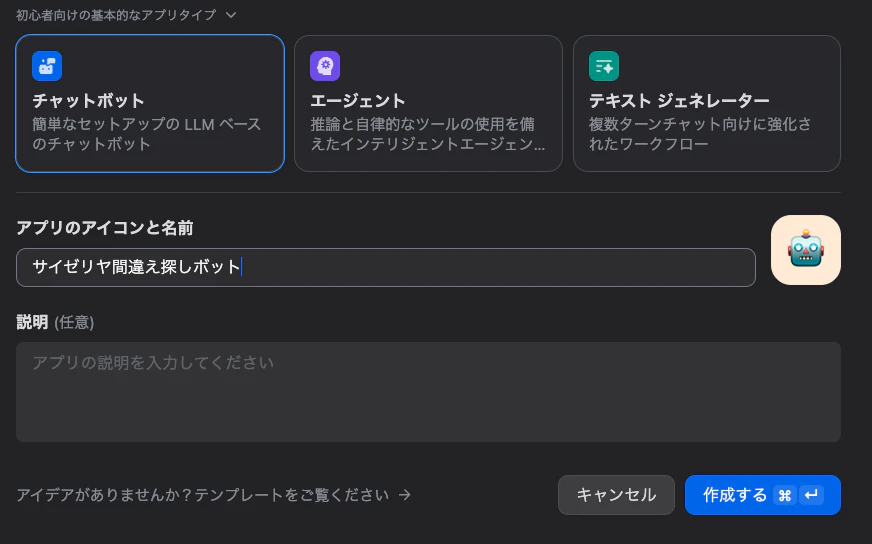This screenshot has height=544, width=872.
Task: Click the green text generator icon
Action: point(604,66)
